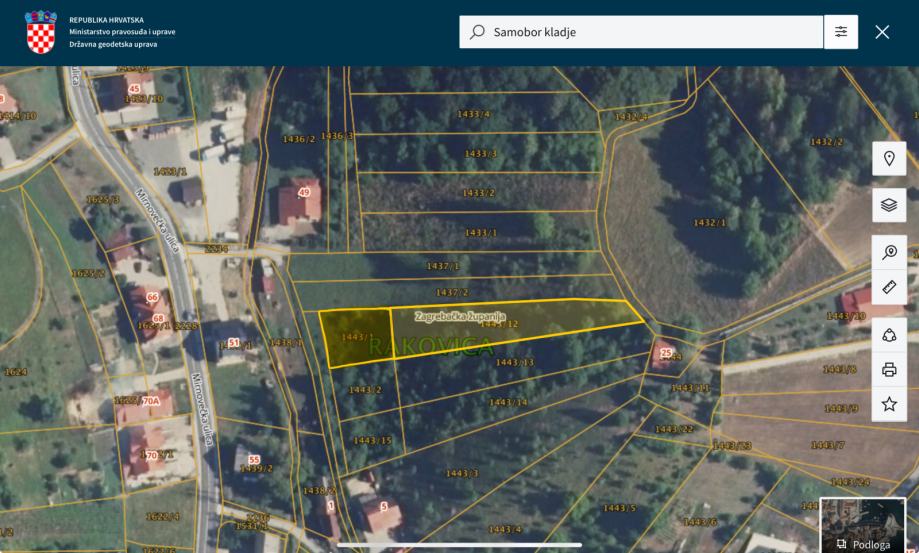Select parcel 1437/1
919x553 pixels.
443,267
